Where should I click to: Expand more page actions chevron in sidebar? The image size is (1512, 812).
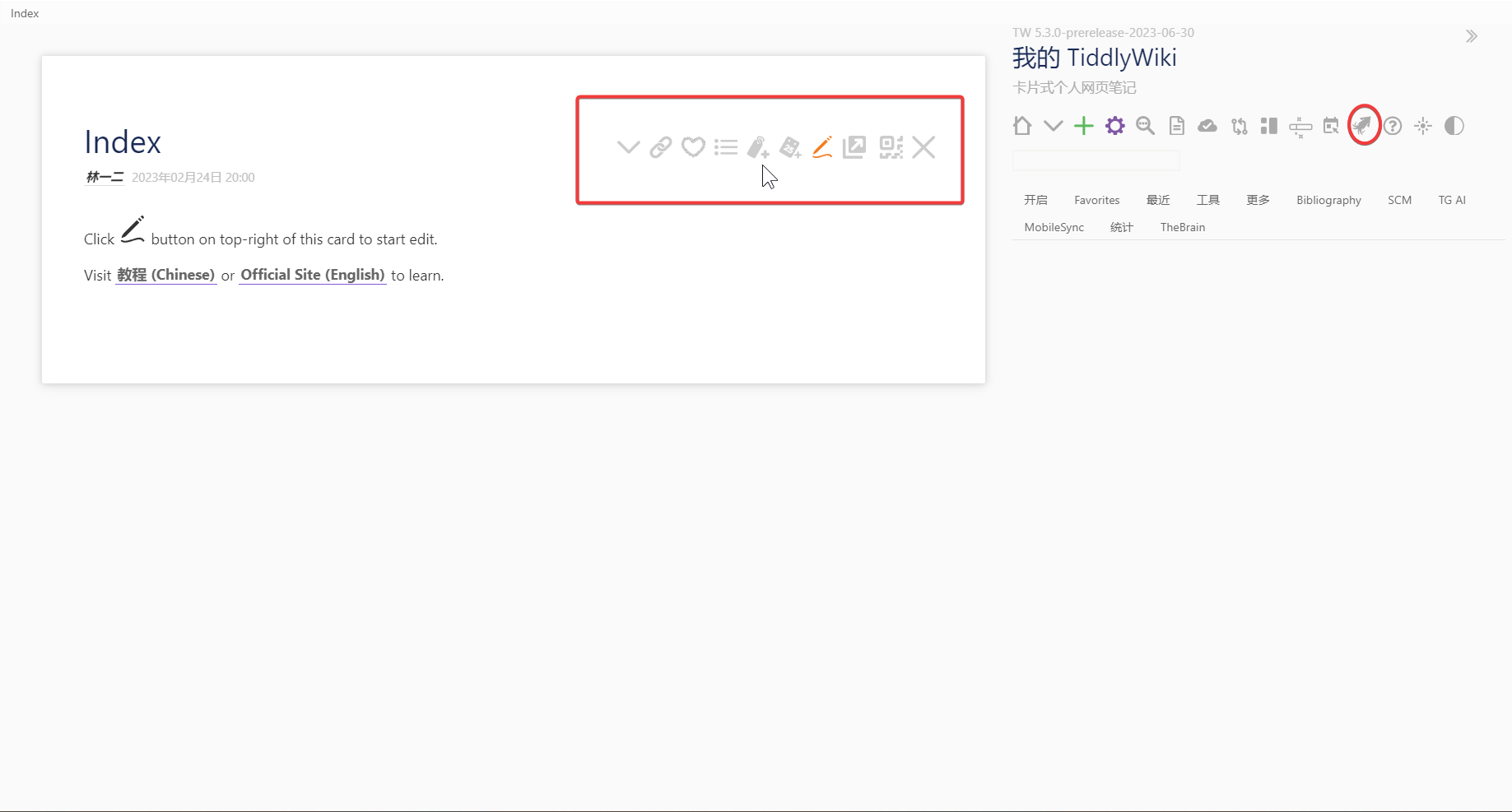(x=1054, y=126)
